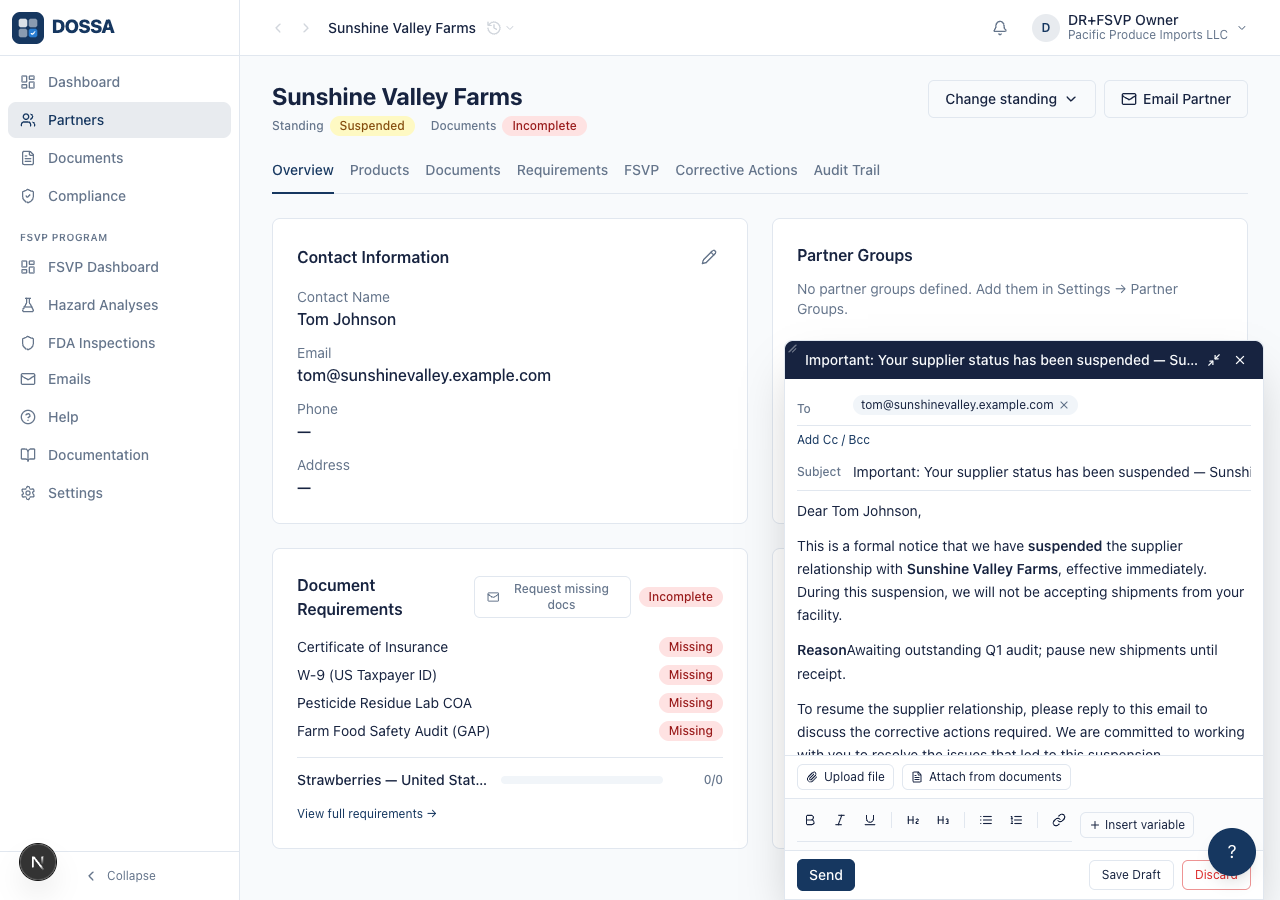Edit contact information with pencil icon

click(709, 257)
